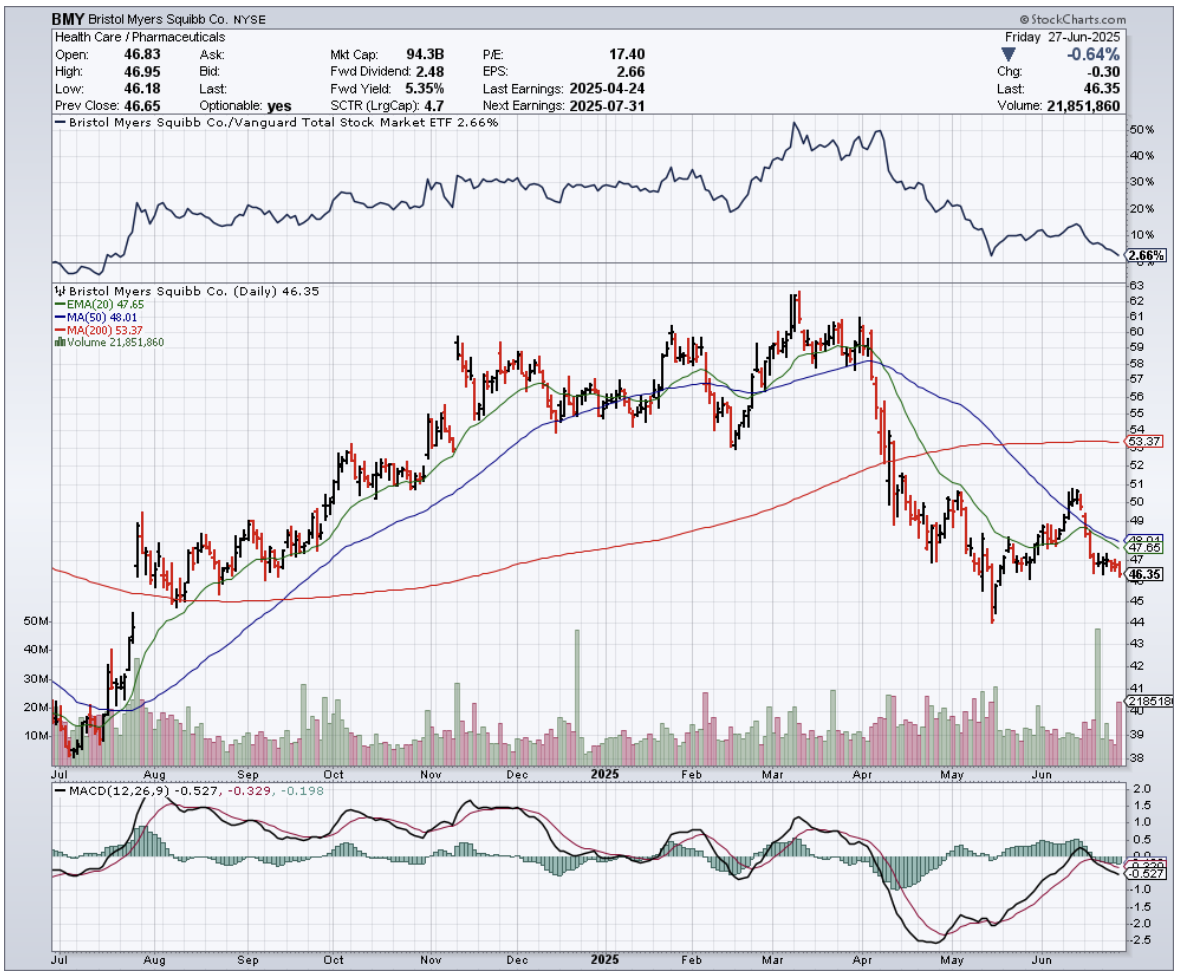
Task: Click the P/E value 17.40
Action: click(x=627, y=54)
